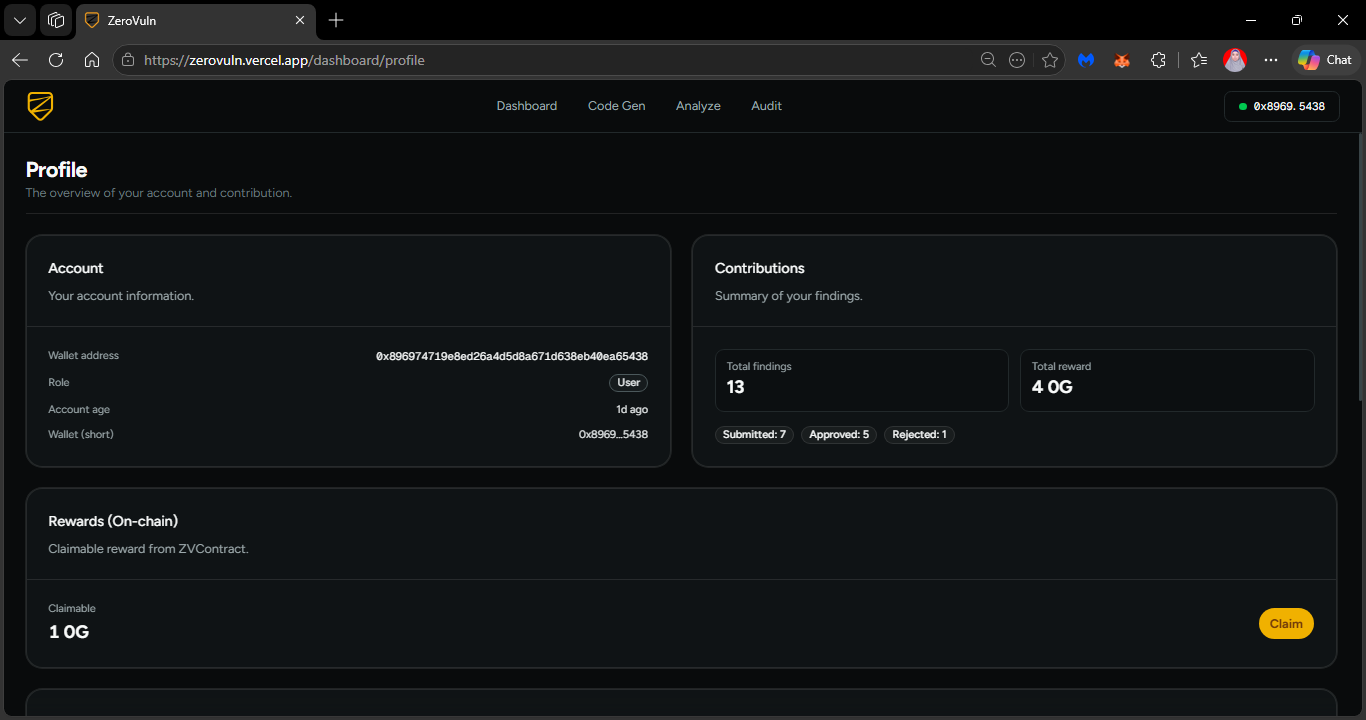
Task: Refresh the current page
Action: click(x=56, y=60)
